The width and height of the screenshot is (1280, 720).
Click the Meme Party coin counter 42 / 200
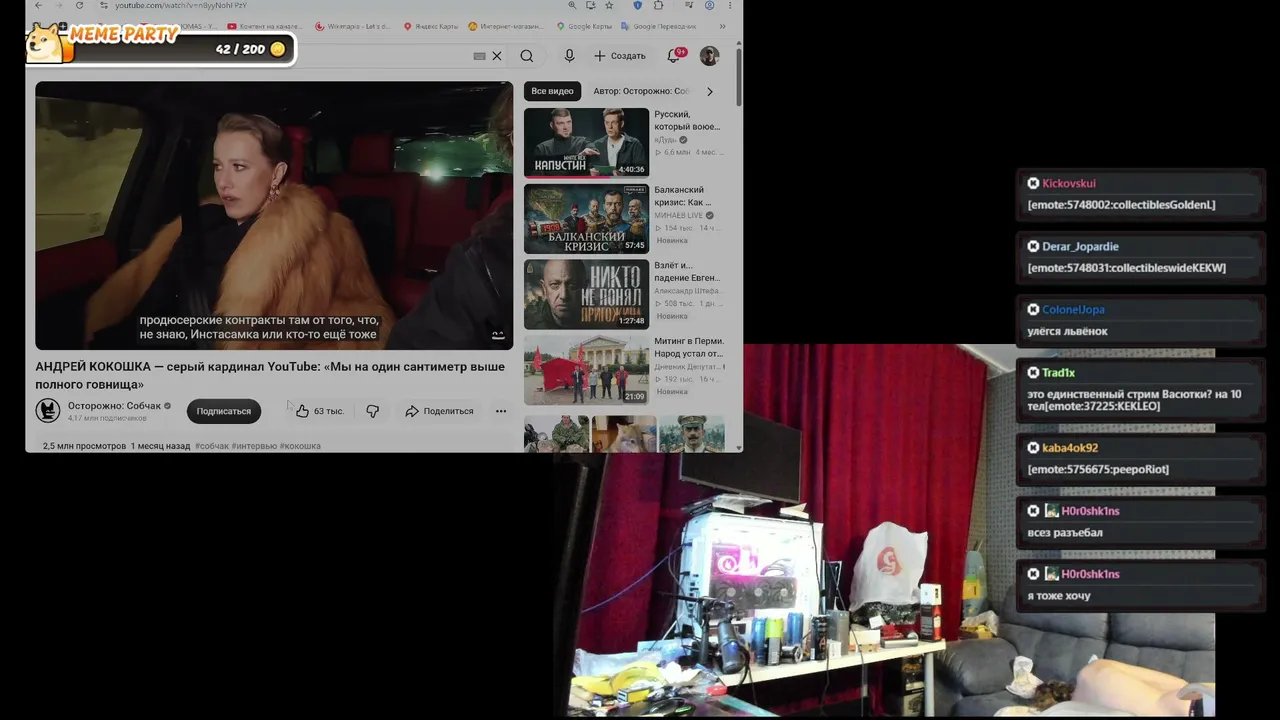pos(250,49)
